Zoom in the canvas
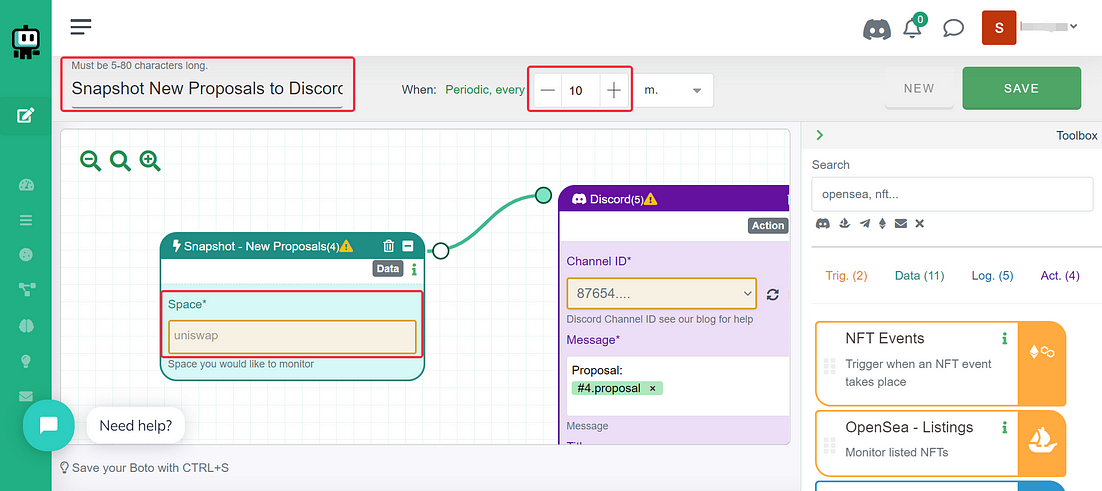 coord(150,161)
